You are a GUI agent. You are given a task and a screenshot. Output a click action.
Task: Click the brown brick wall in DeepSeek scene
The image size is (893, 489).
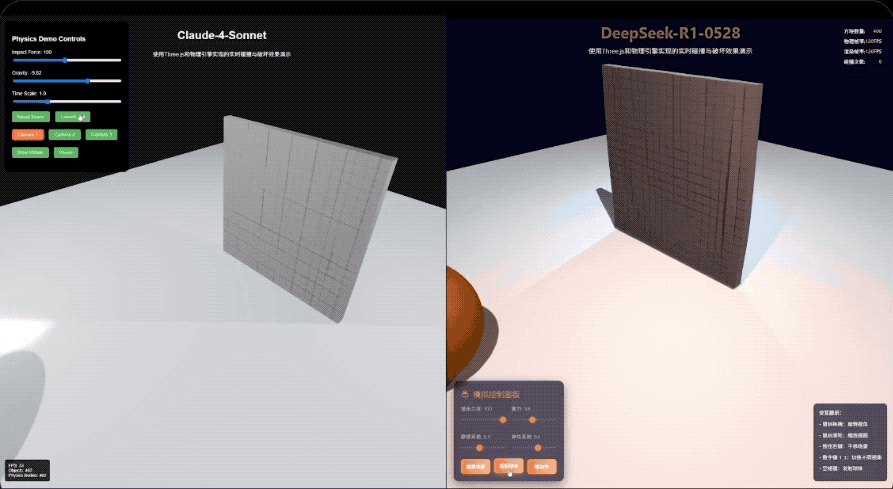coord(681,174)
